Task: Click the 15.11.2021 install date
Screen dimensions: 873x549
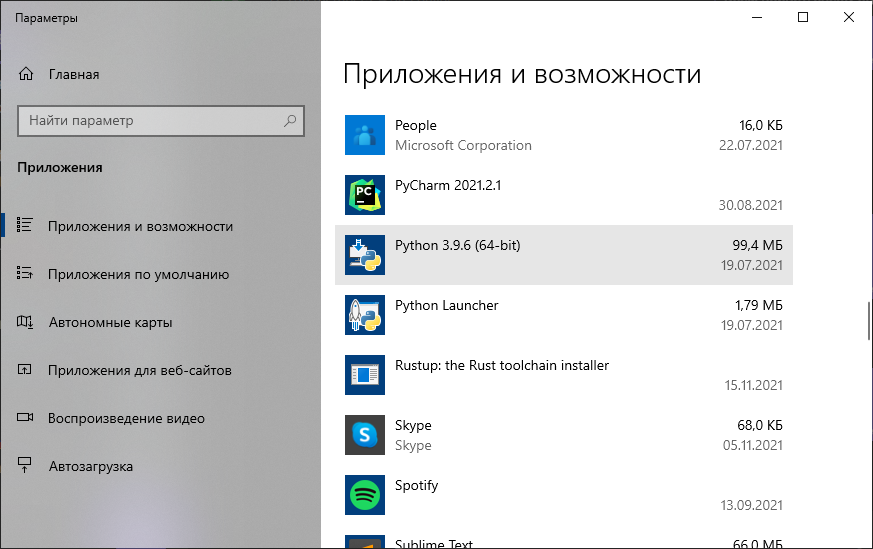Action: 753,385
